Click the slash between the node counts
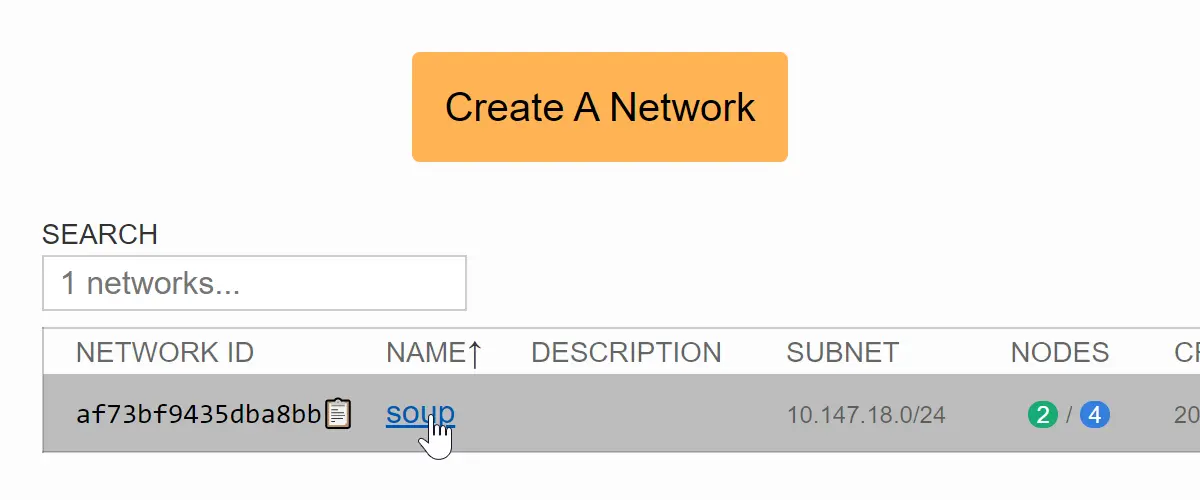Viewport: 1200px width, 500px height. 1068,414
